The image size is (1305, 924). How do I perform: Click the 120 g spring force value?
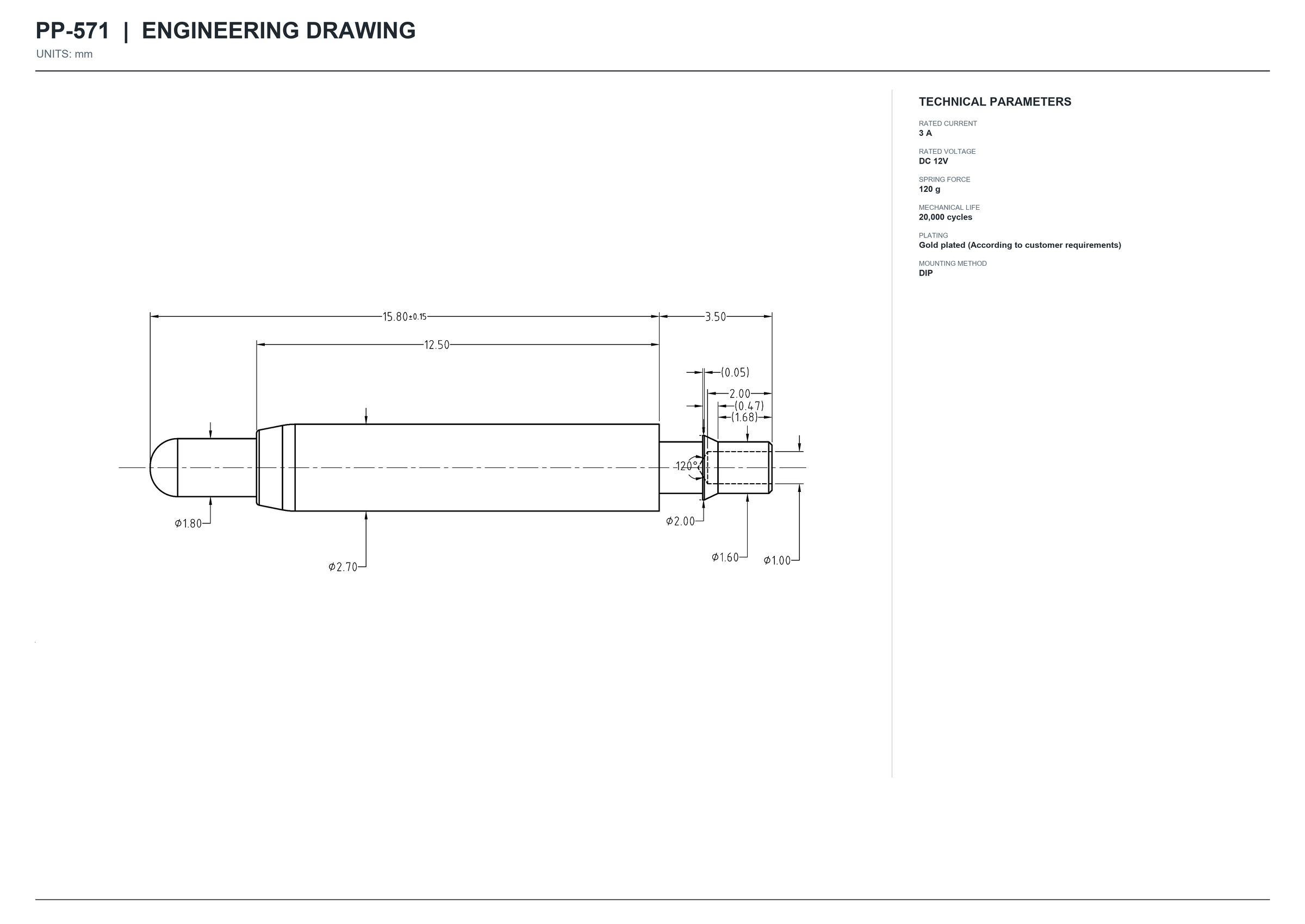click(929, 189)
